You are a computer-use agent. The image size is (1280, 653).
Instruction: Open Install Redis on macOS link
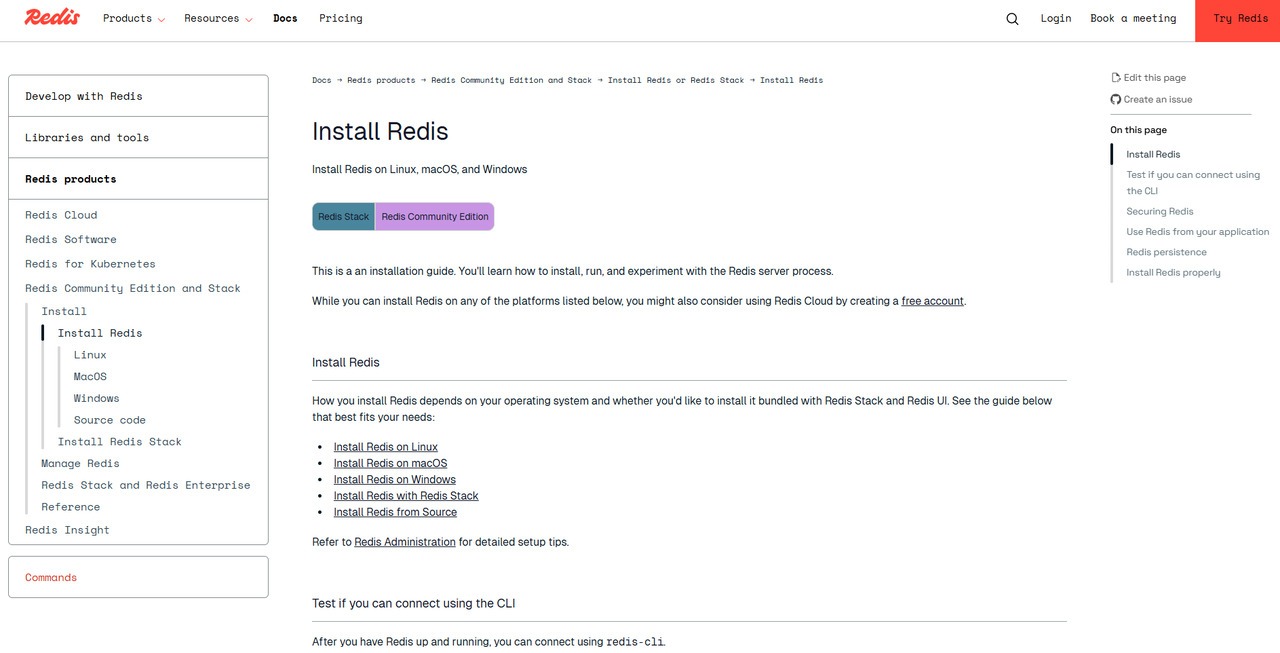390,463
